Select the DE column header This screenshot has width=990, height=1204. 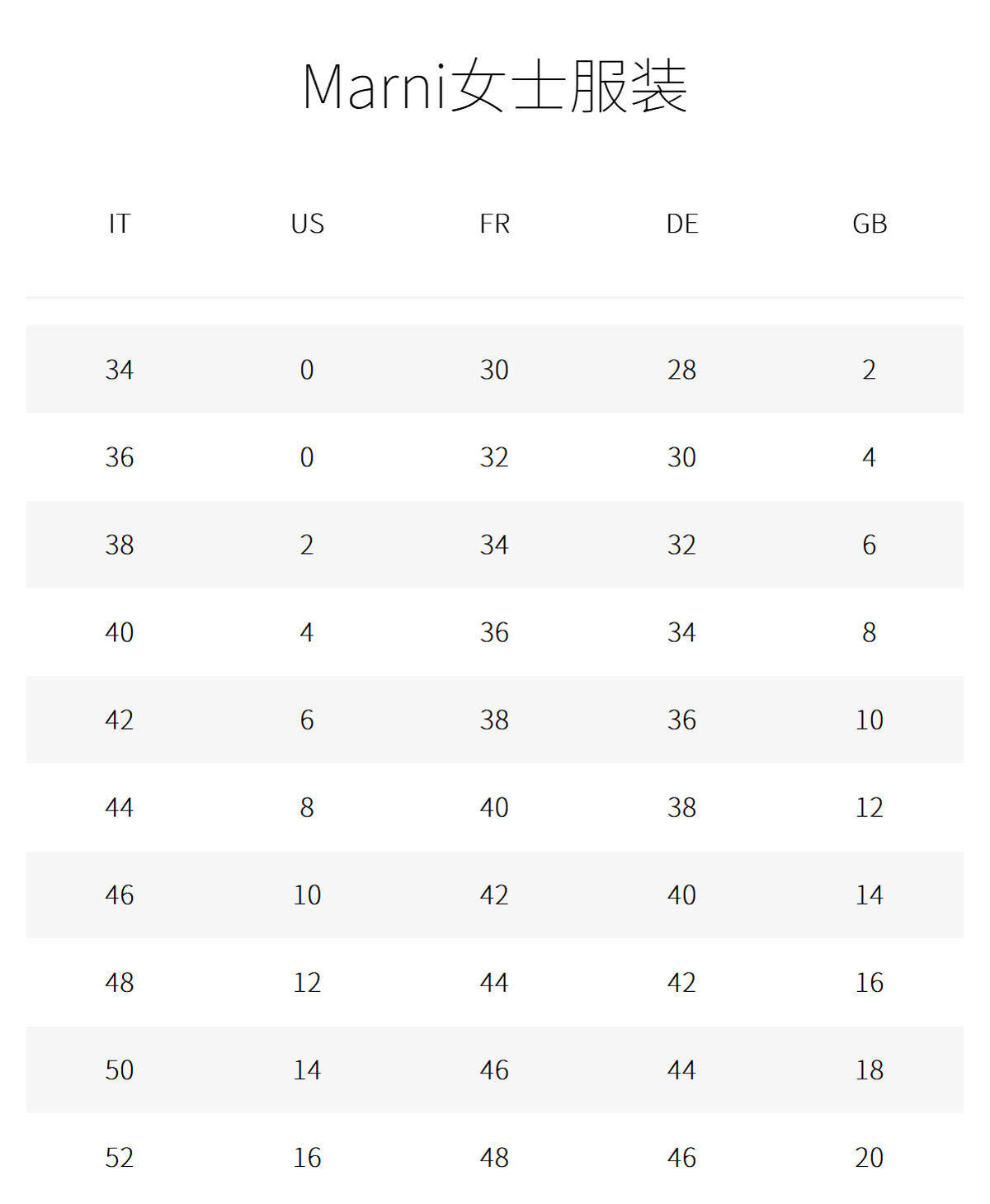[682, 224]
